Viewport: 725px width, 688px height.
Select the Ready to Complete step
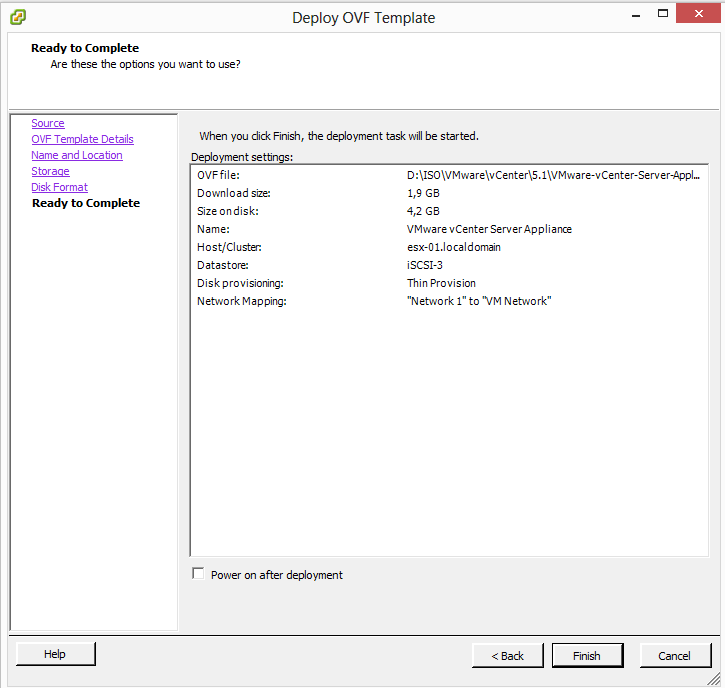(x=86, y=203)
